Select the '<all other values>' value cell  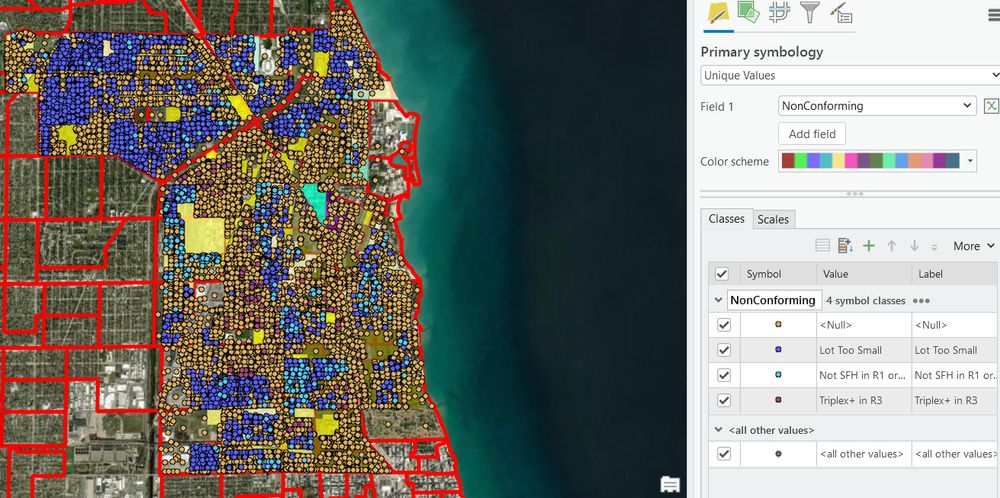click(x=864, y=454)
